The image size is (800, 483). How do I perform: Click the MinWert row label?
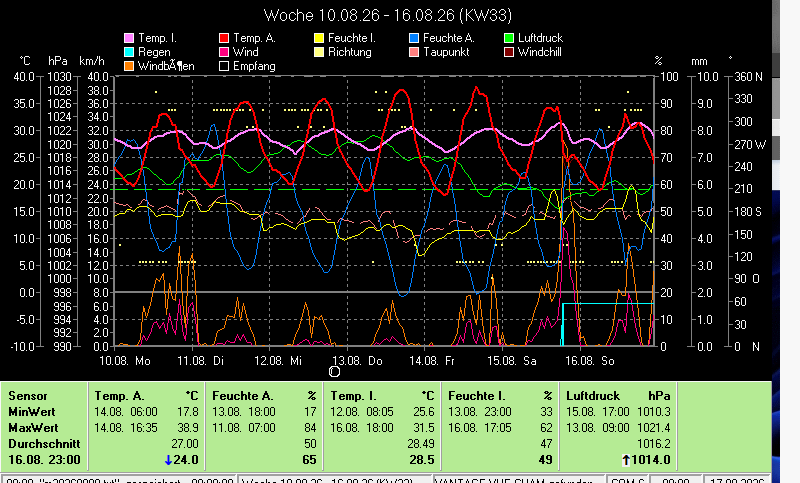pos(32,412)
